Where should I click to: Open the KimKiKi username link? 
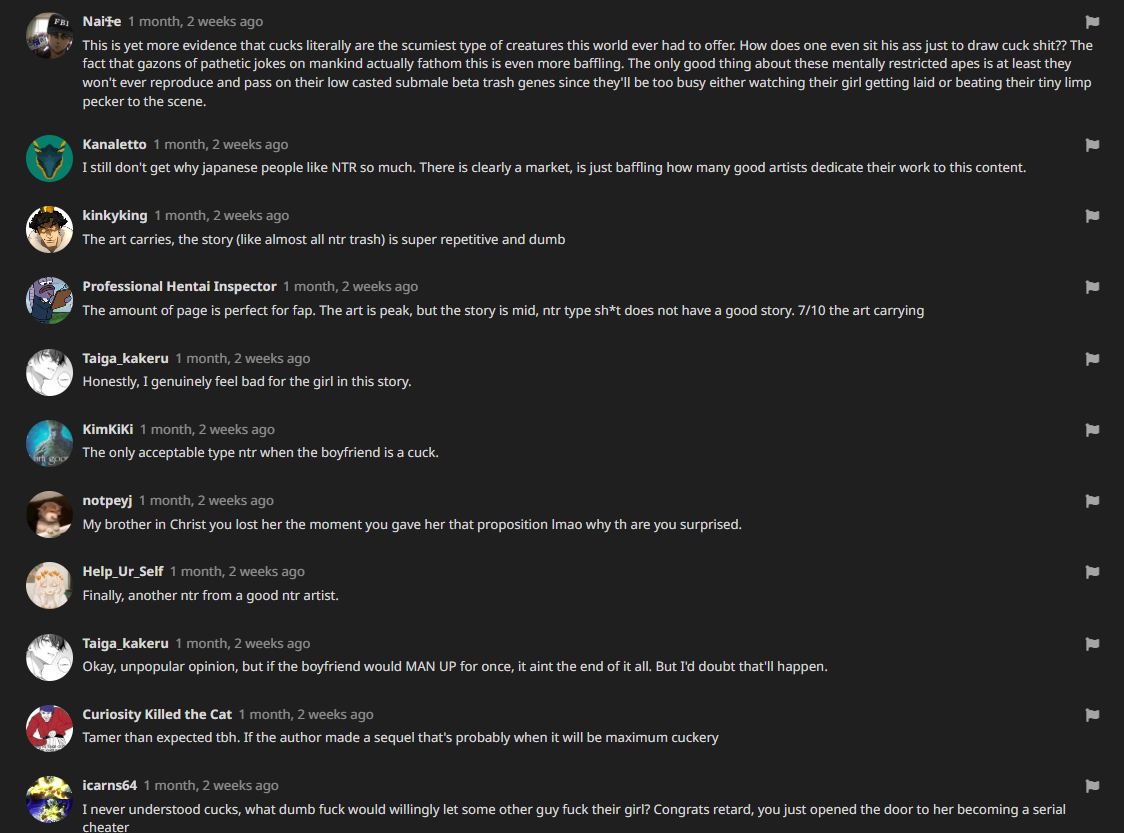[107, 430]
